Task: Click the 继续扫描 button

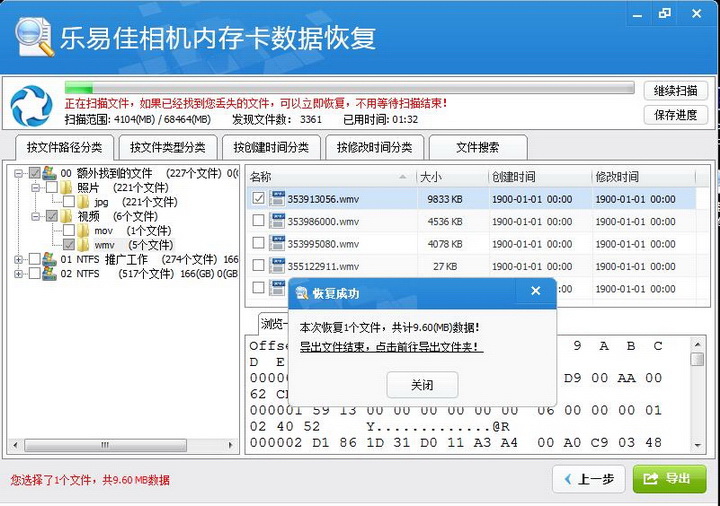Action: (675, 91)
